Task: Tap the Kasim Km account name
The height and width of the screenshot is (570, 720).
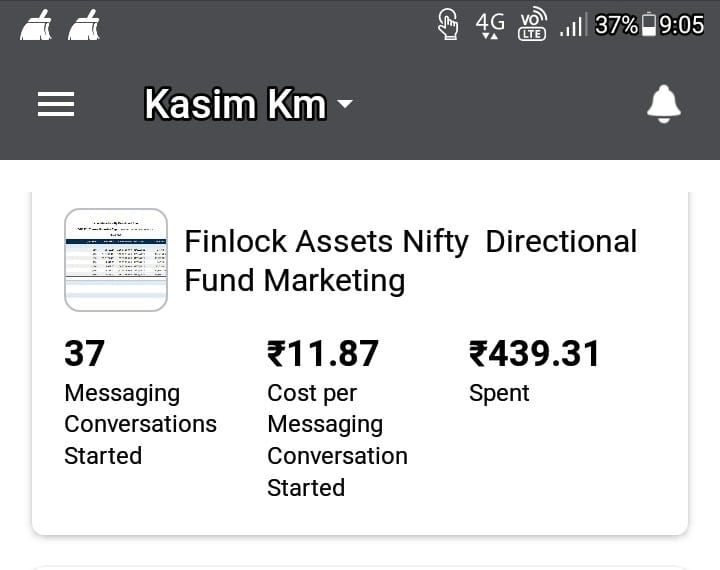Action: point(235,104)
